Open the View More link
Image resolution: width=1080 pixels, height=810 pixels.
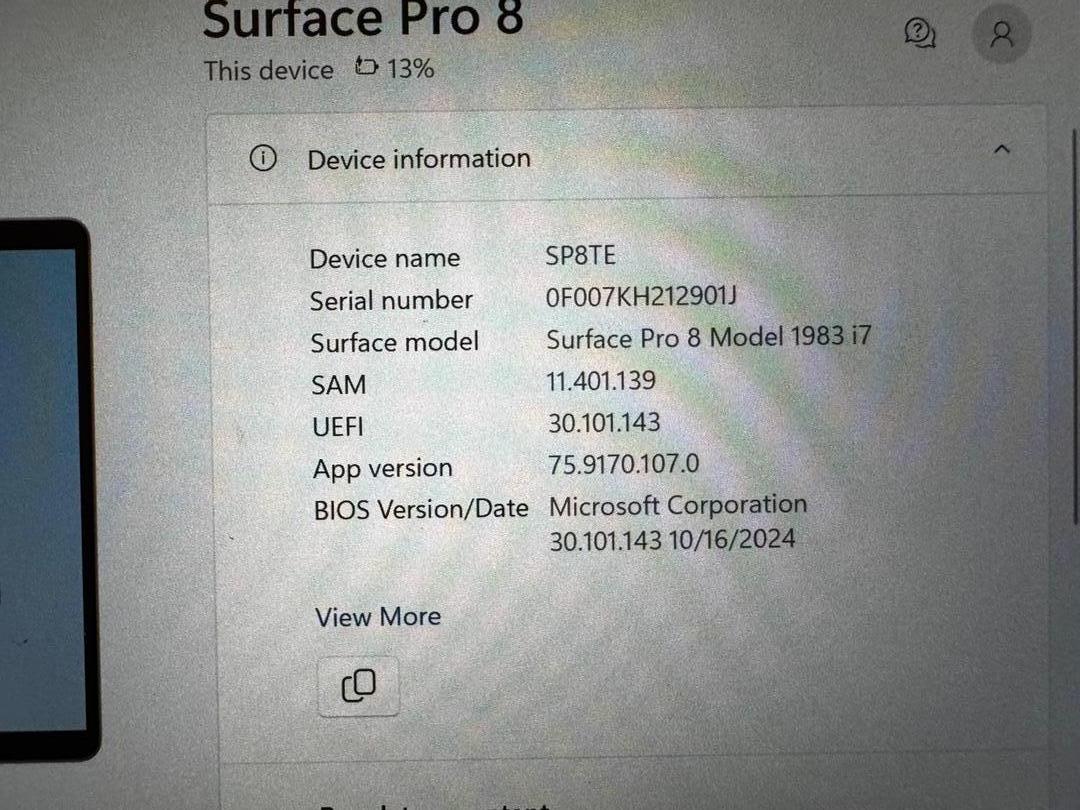coord(378,616)
